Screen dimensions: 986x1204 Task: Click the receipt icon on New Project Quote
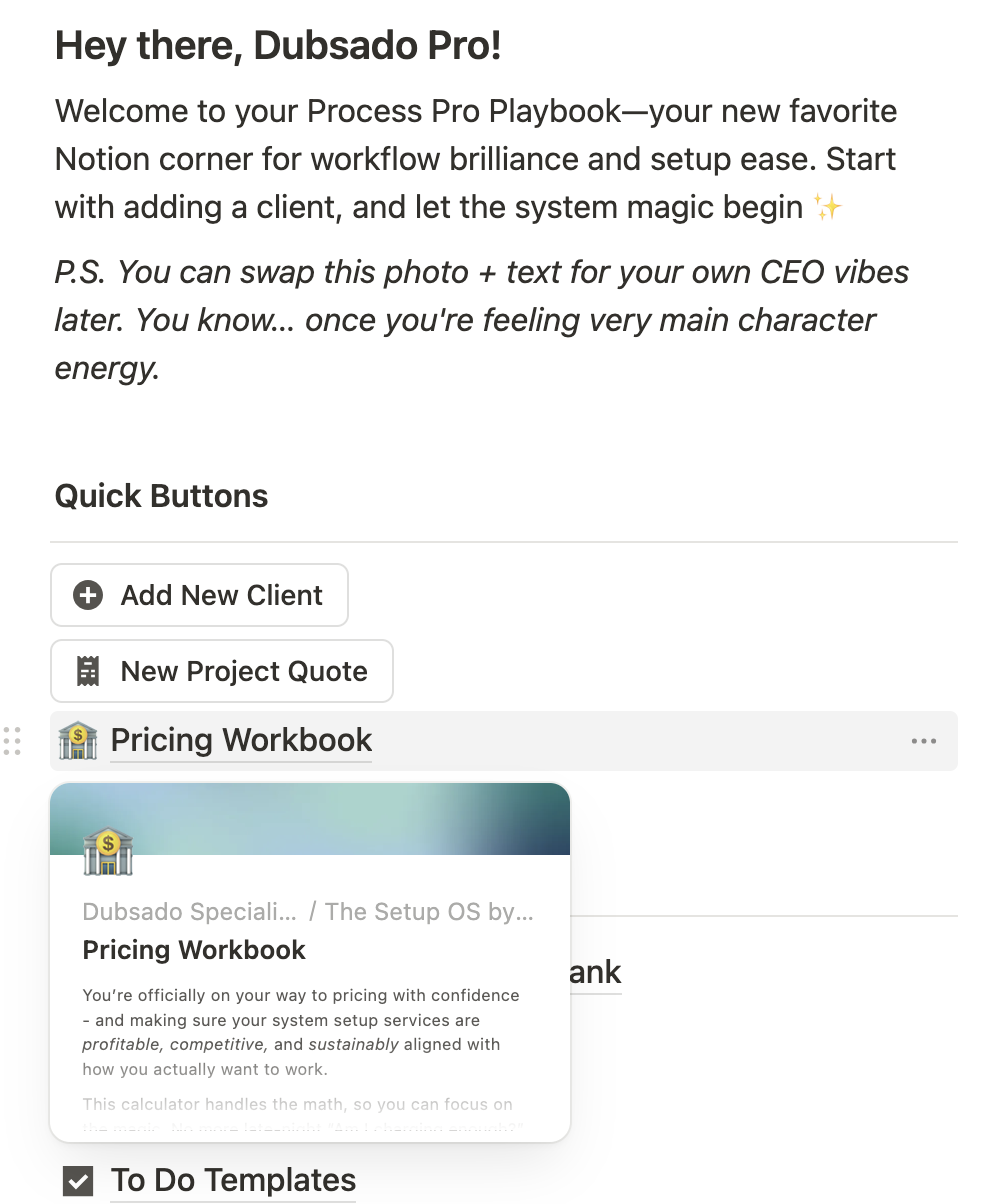point(88,672)
